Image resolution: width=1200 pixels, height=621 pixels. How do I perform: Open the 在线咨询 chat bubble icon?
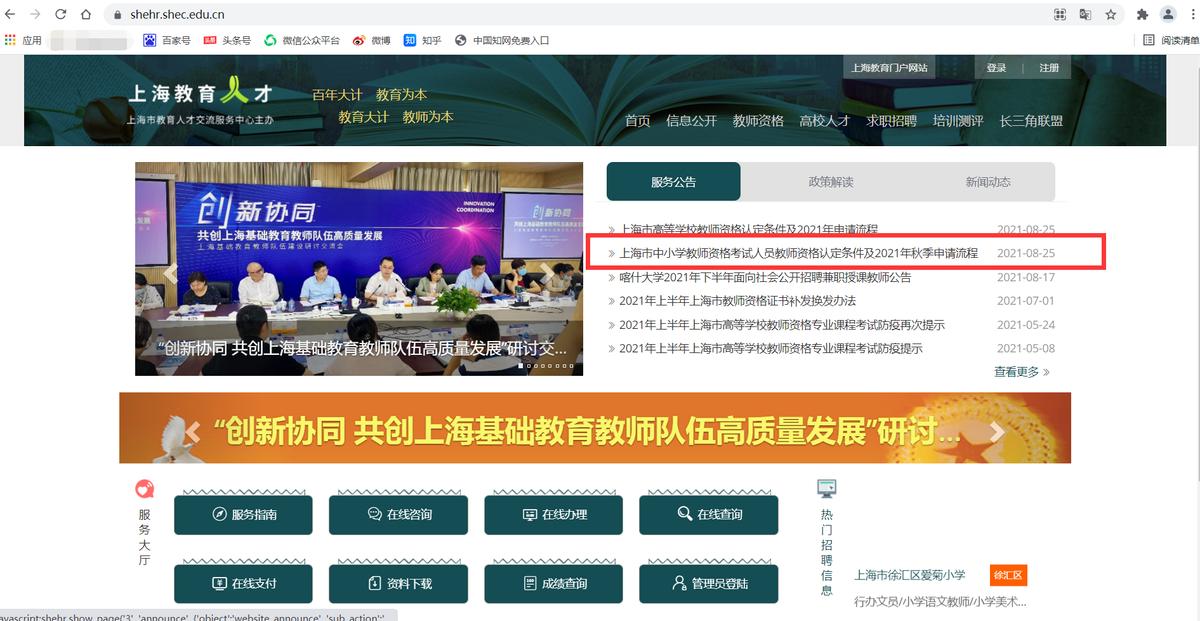click(x=375, y=513)
